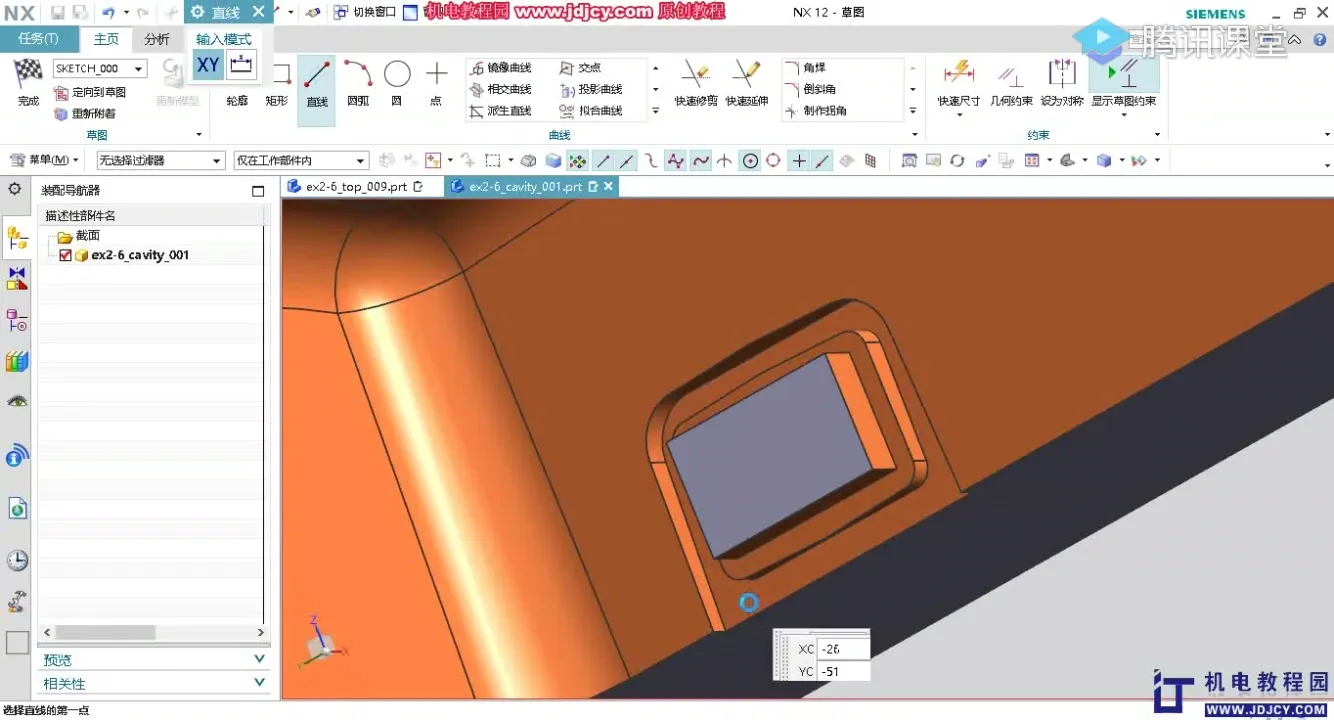Choose the 快速修剪 quick trim tool
The width and height of the screenshot is (1334, 720).
click(x=695, y=77)
